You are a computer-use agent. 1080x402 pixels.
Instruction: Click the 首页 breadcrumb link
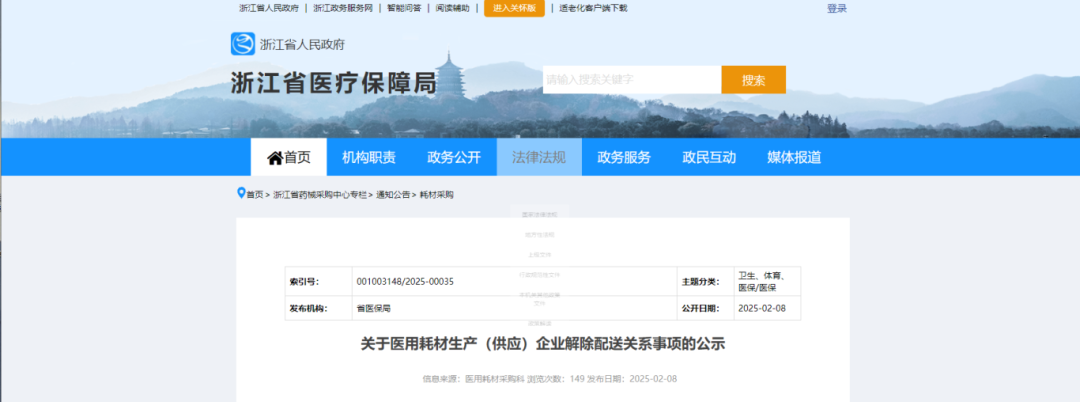255,195
